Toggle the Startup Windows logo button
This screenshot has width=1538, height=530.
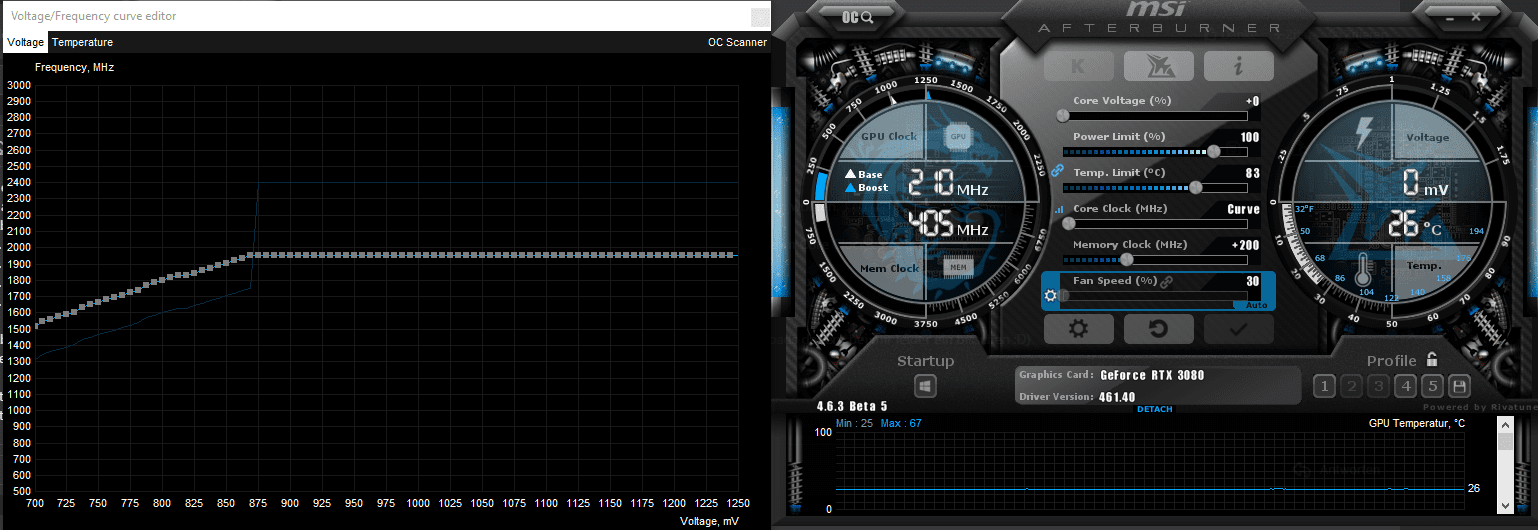coord(925,386)
